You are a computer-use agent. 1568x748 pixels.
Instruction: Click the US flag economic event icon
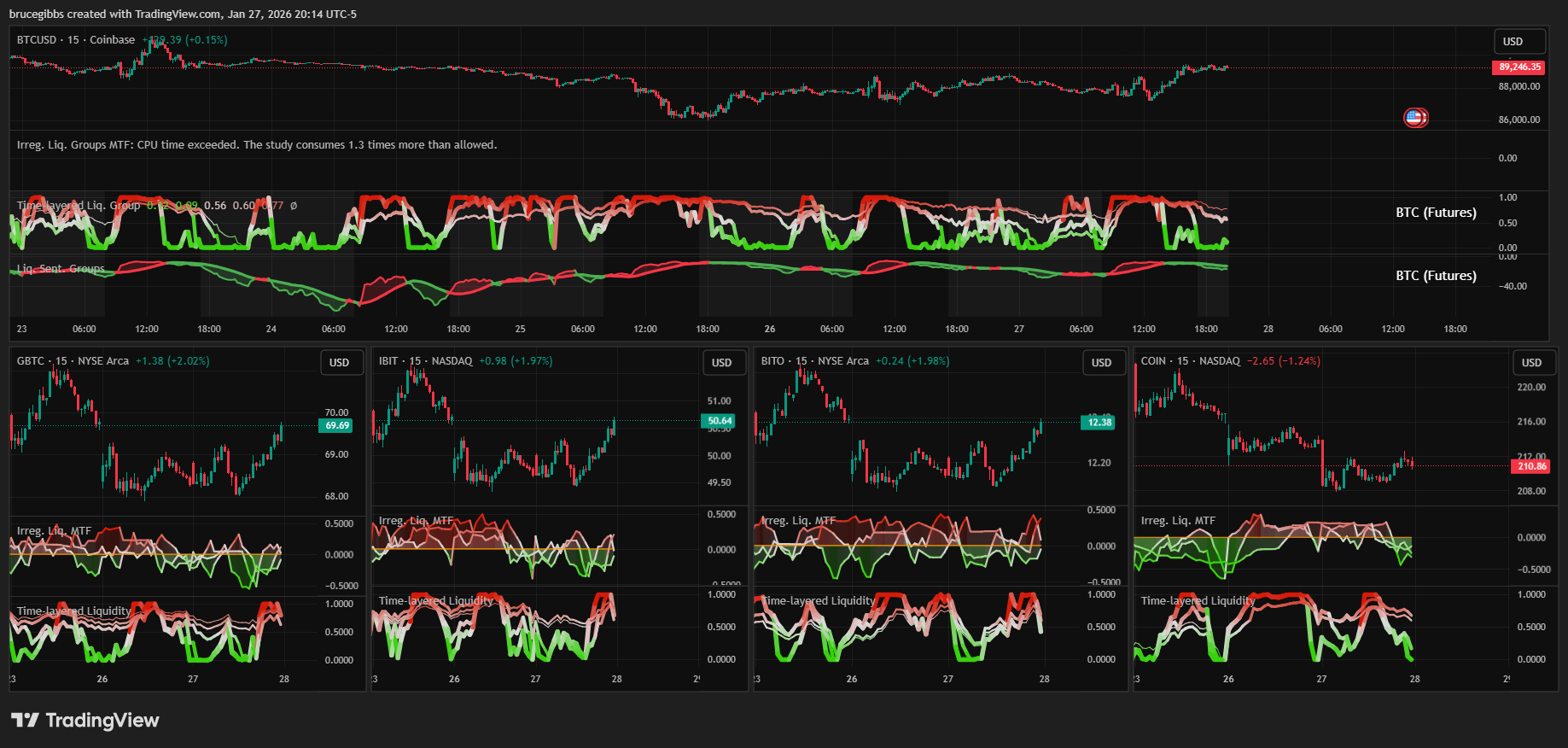1415,118
